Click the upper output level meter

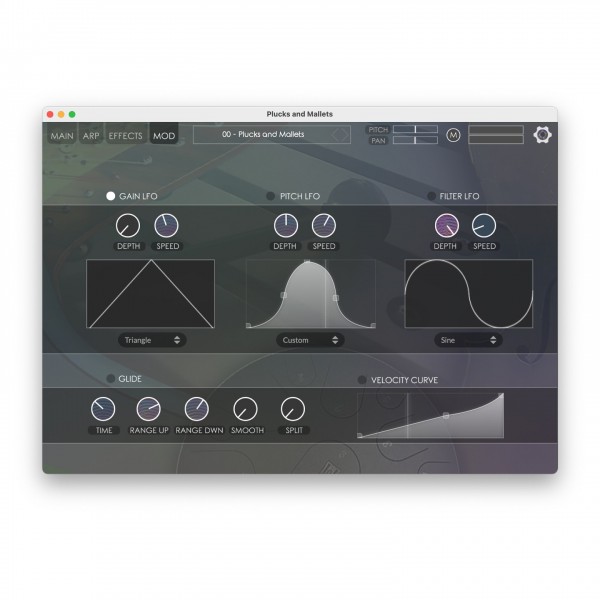tap(496, 130)
